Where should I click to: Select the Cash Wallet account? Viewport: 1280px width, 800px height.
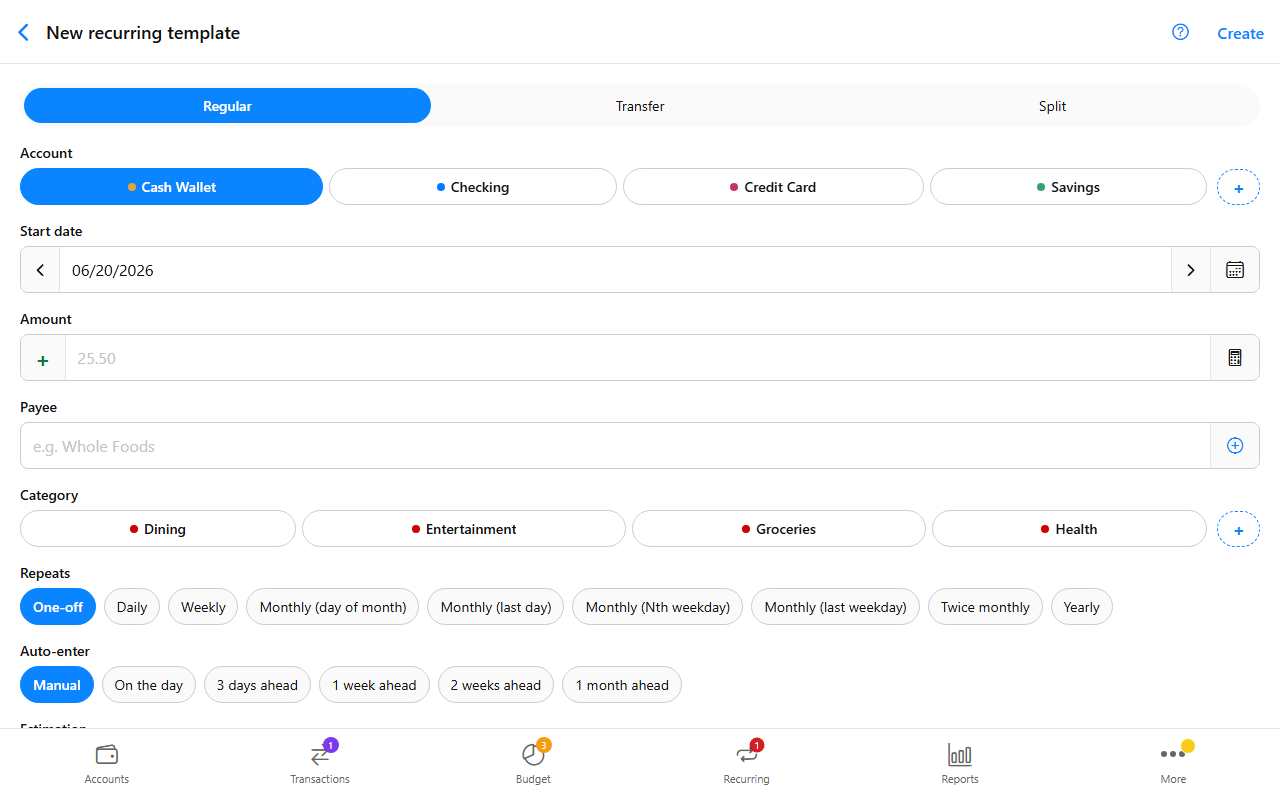(171, 187)
